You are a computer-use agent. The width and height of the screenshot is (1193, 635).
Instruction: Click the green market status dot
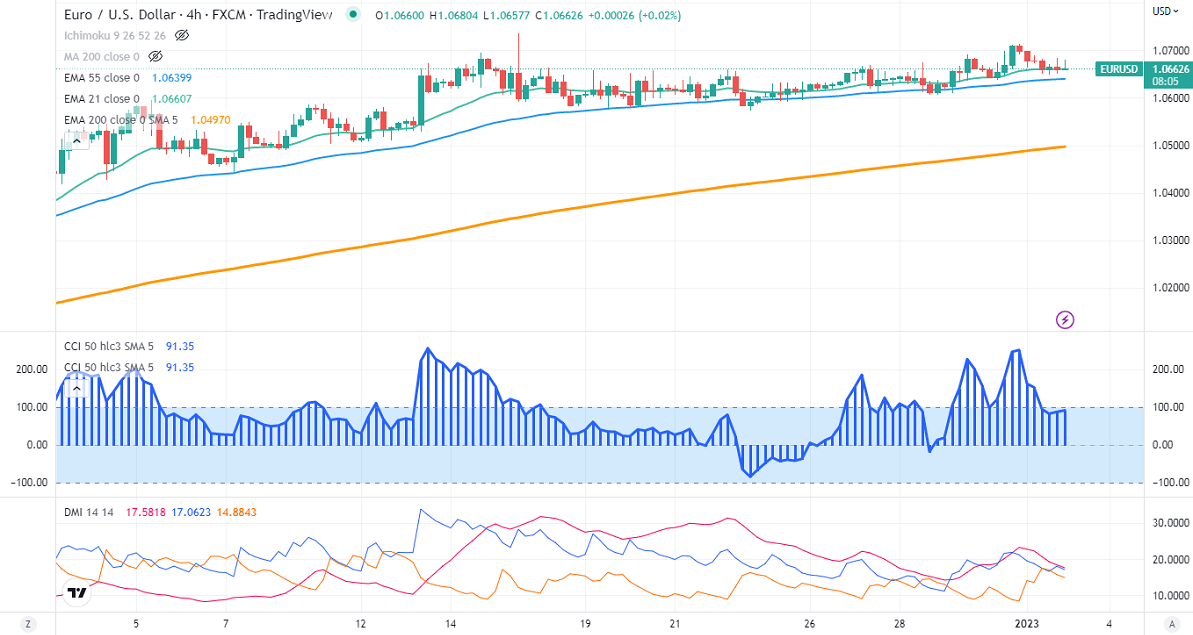click(x=352, y=14)
